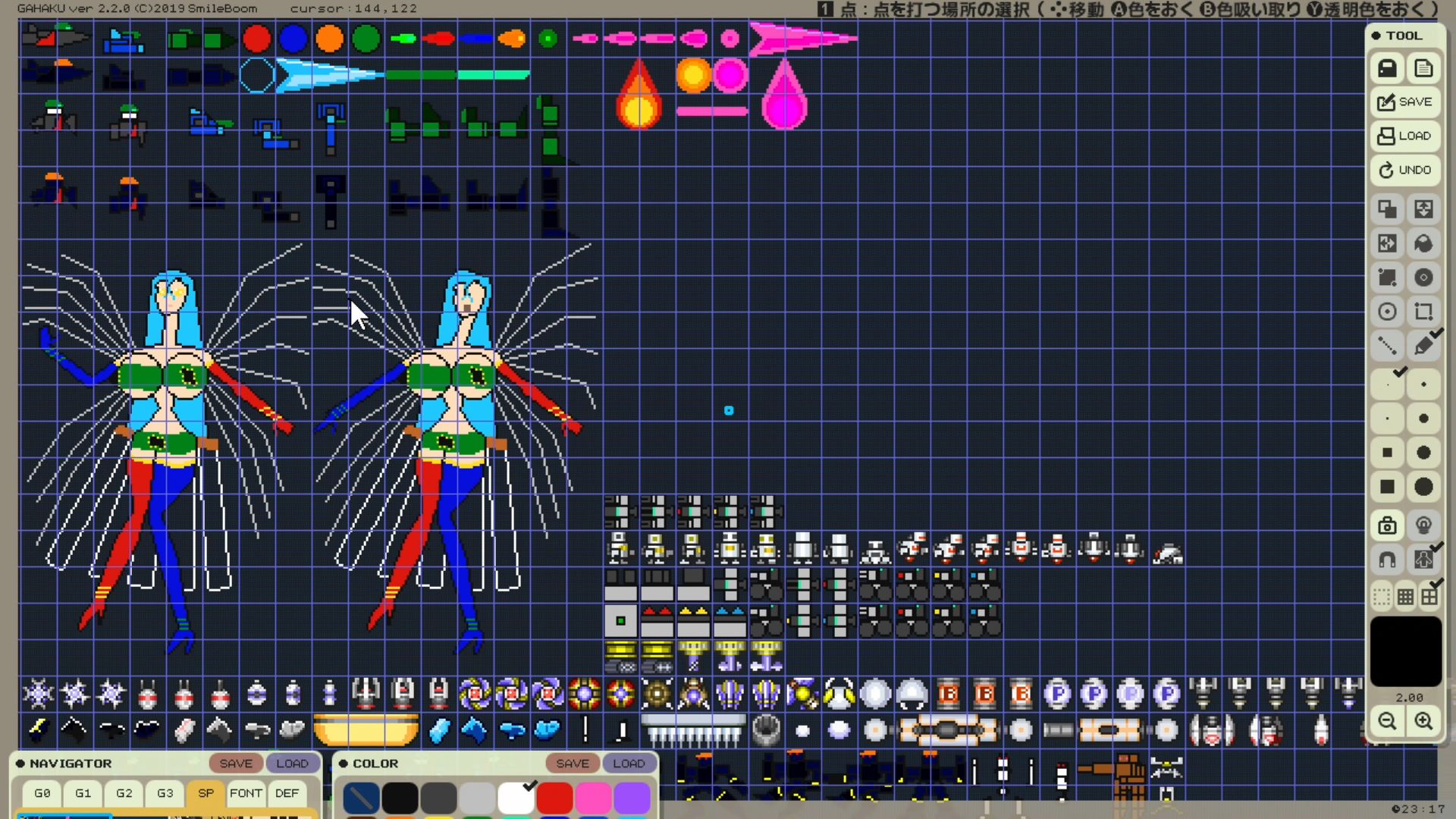
Task: Switch to the DEF tab
Action: pyautogui.click(x=287, y=793)
